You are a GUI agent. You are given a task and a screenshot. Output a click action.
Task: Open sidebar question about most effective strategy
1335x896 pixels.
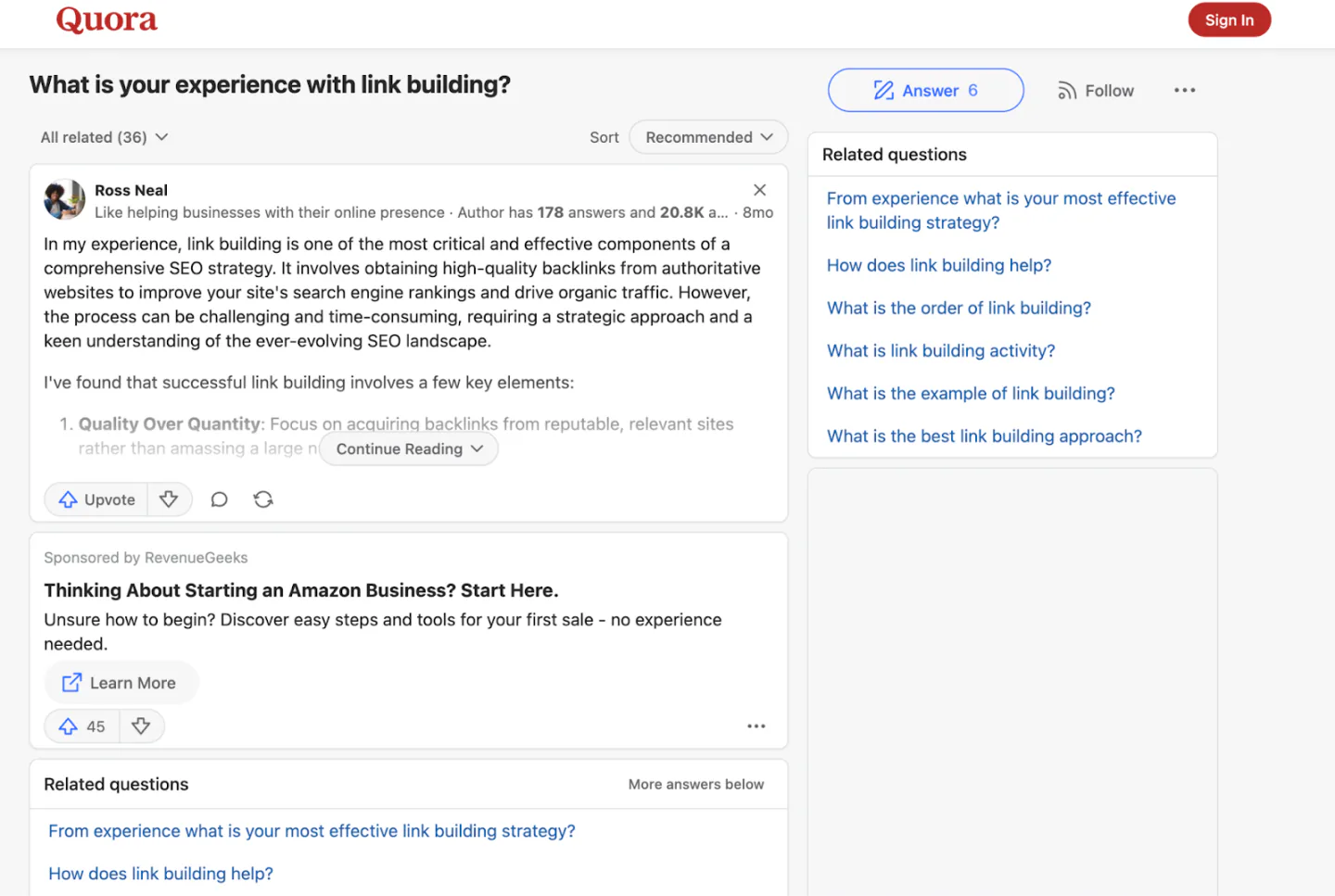pos(1001,210)
